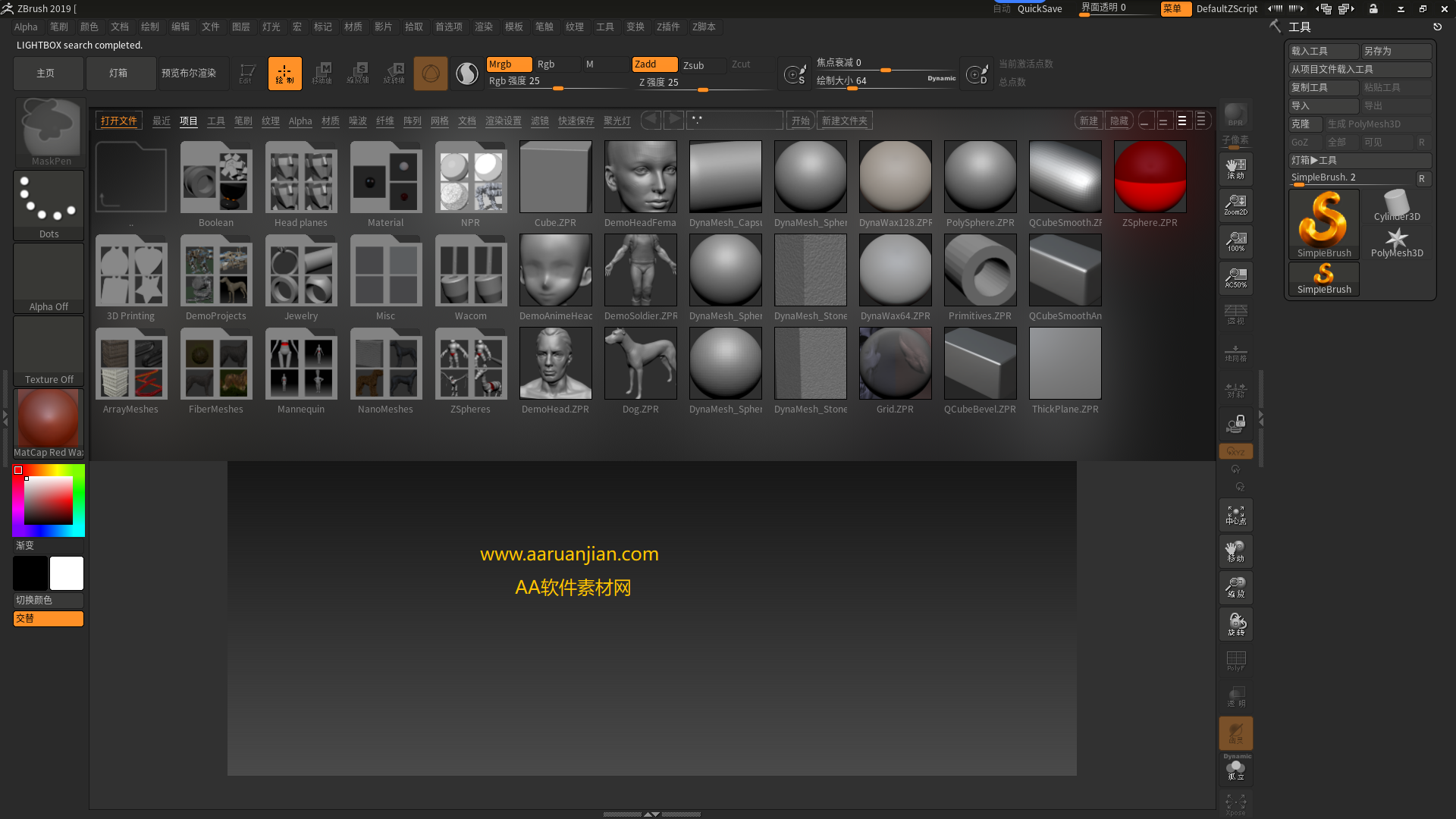
Task: Click the 100% actual-size icon
Action: [1235, 241]
